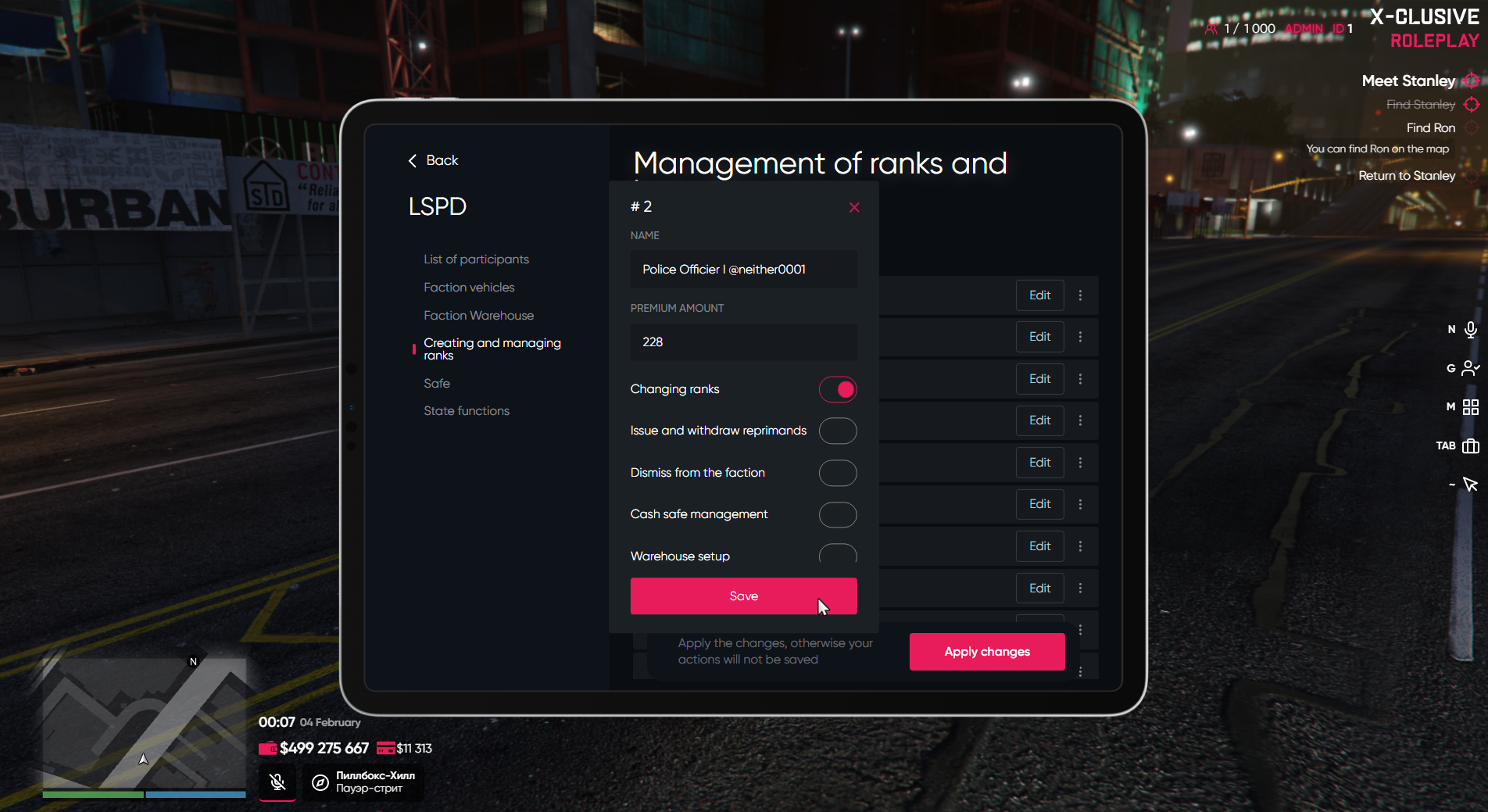Click the PREMIUM AMOUNT input field
Image resolution: width=1488 pixels, height=812 pixels.
pos(744,342)
